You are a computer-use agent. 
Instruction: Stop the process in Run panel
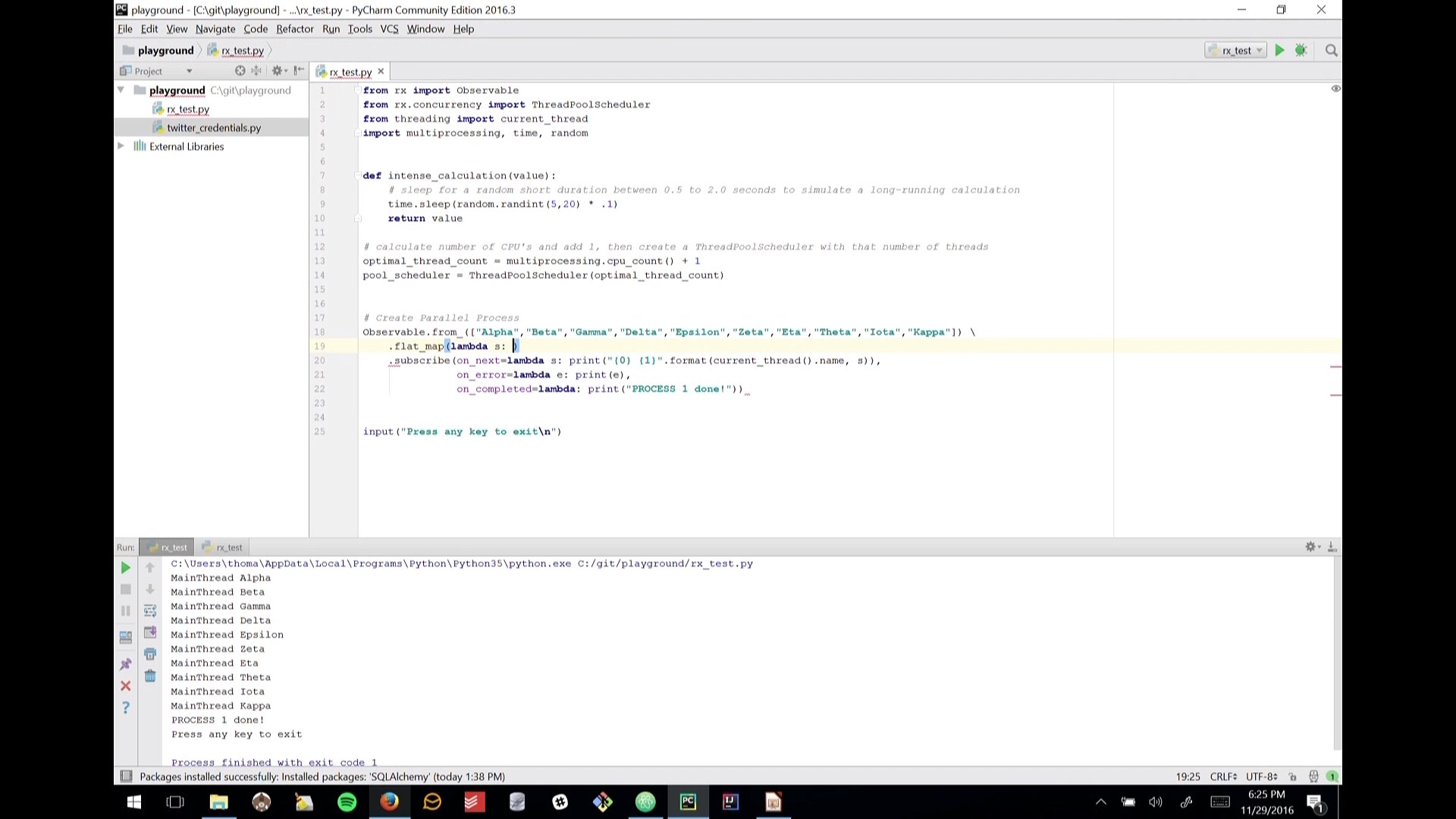pos(126,589)
